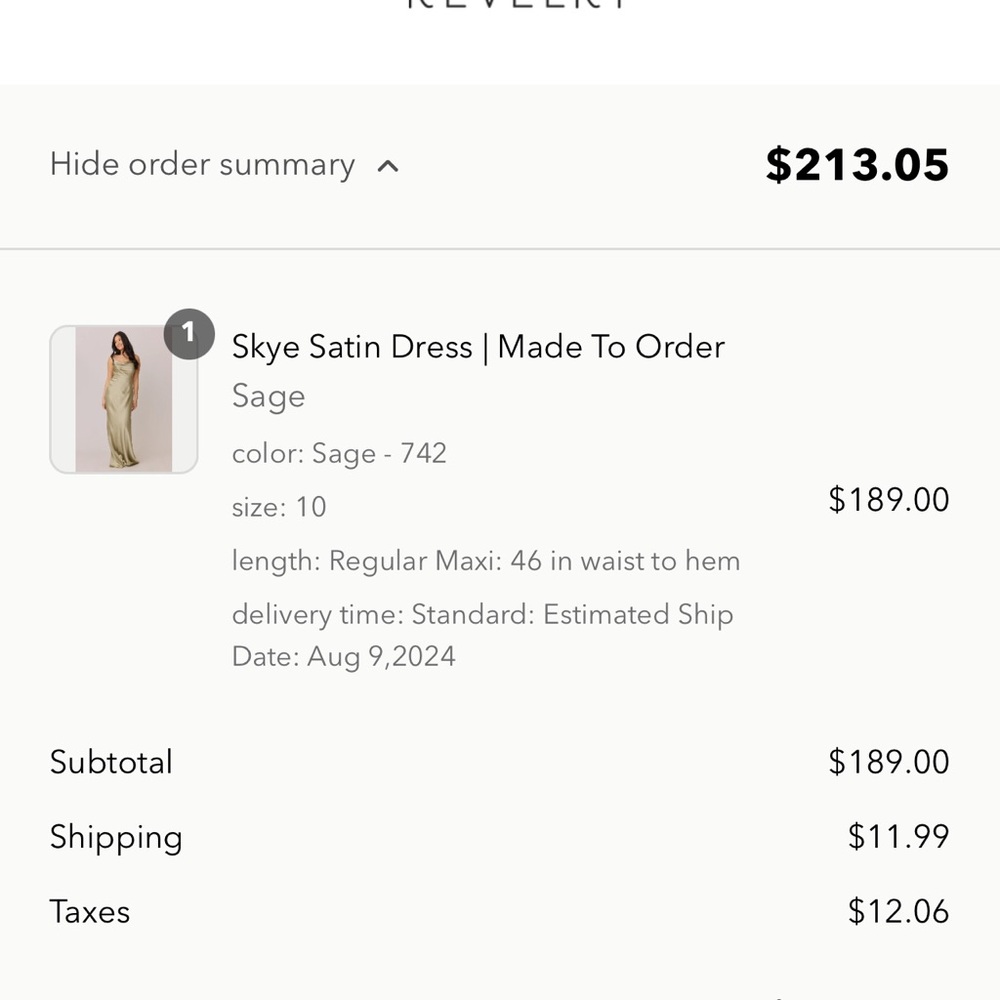The width and height of the screenshot is (1000, 1000).
Task: Click the order total $213.05
Action: click(857, 165)
